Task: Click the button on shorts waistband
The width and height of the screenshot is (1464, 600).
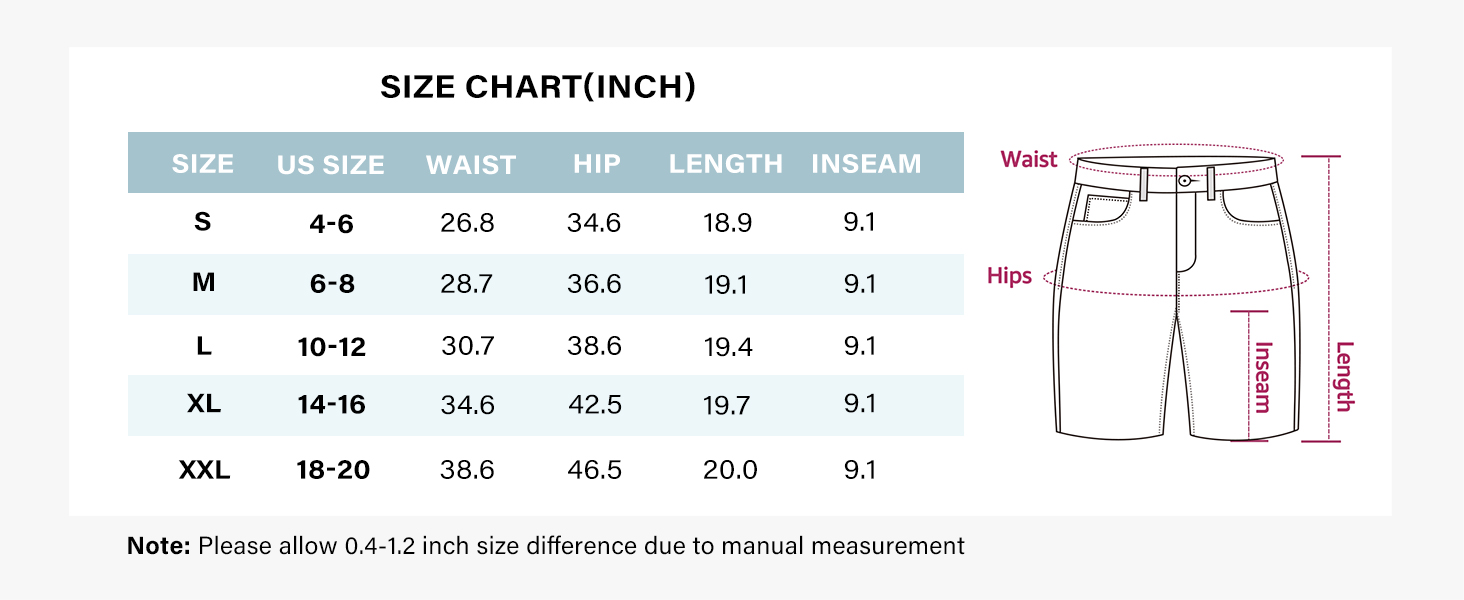Action: pos(1184,181)
